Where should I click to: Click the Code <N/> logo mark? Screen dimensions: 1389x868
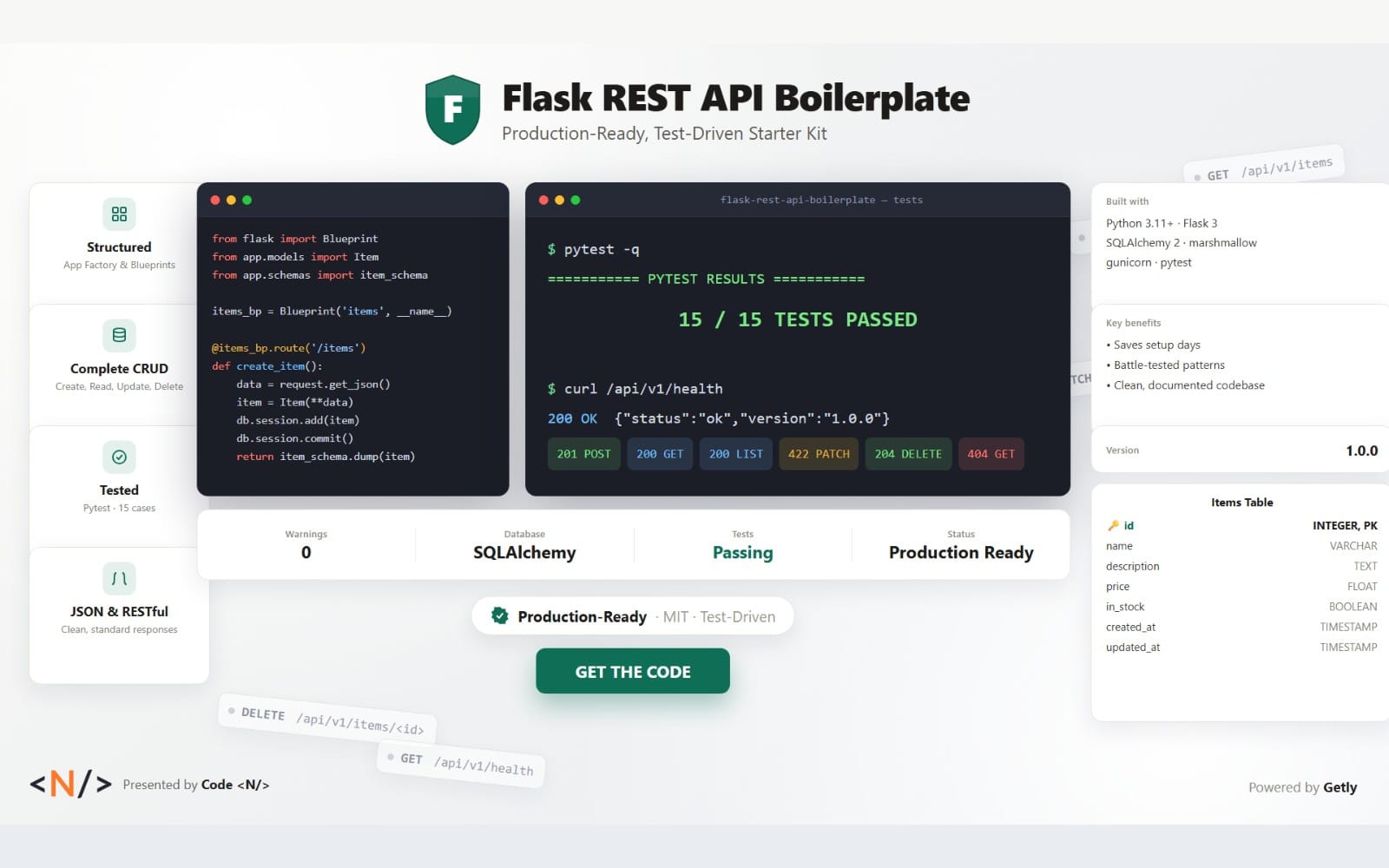pyautogui.click(x=71, y=784)
